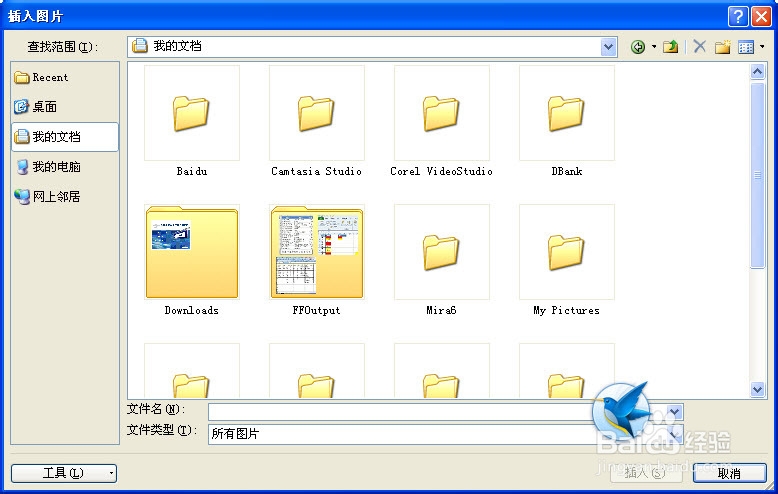This screenshot has width=778, height=494.
Task: Open the Back button history dropdown arrow
Action: 654,47
